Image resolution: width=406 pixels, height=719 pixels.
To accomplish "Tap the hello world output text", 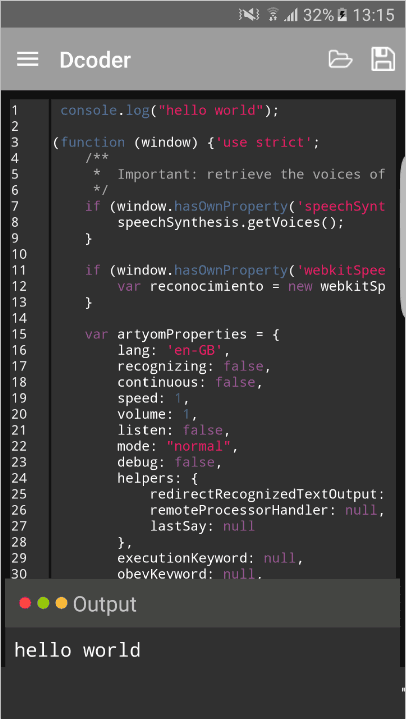I will 77,650.
